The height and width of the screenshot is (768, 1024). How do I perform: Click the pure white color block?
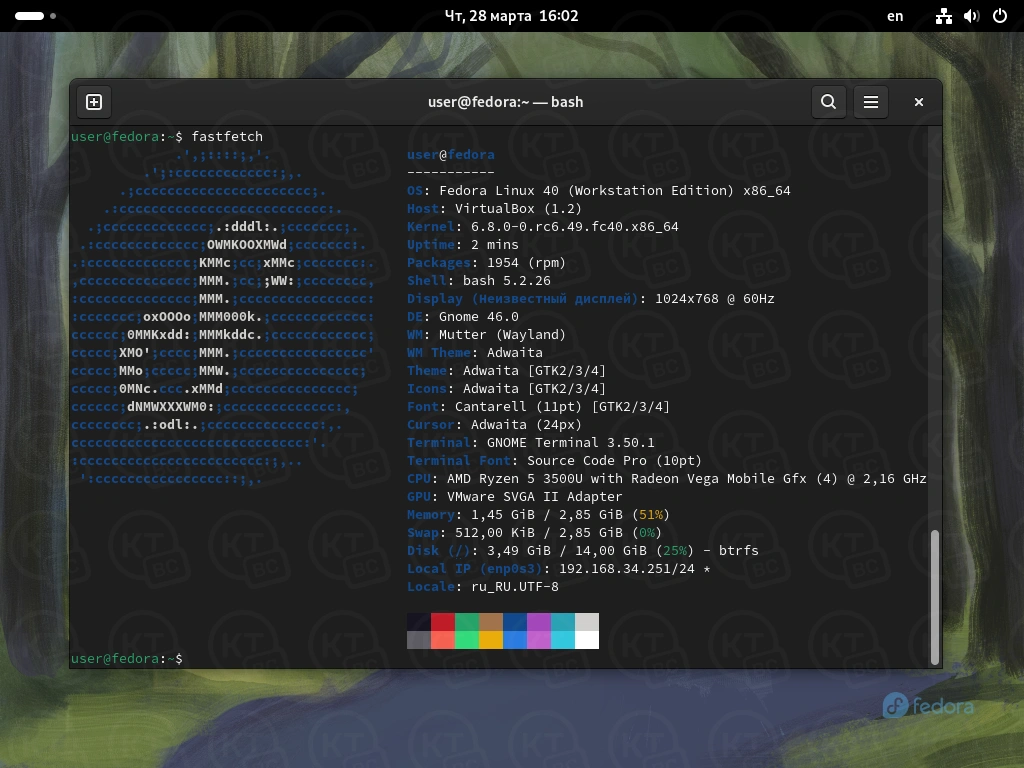pyautogui.click(x=586, y=640)
